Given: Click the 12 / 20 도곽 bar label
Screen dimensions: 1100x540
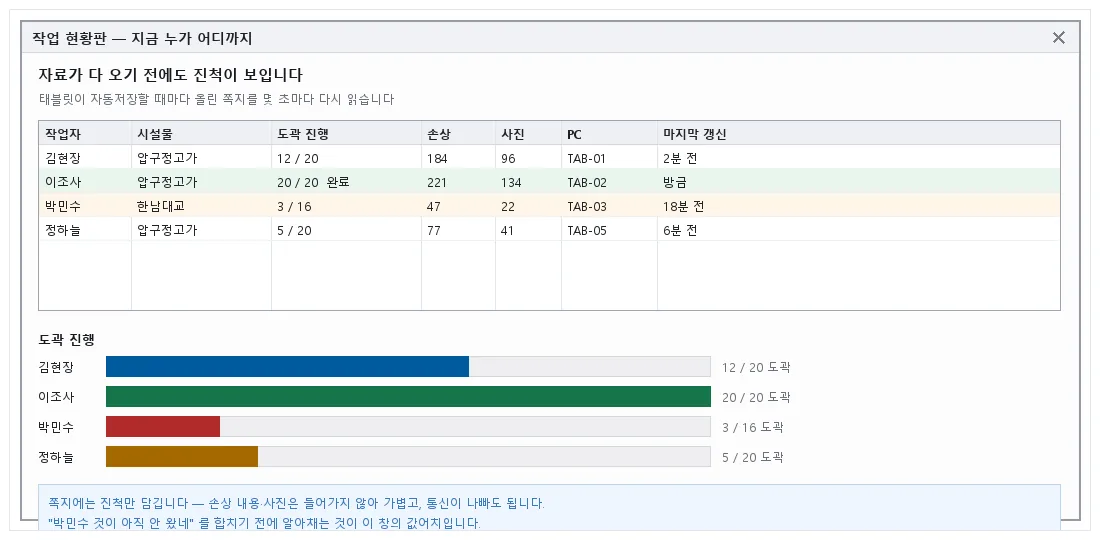Looking at the screenshot, I should pos(756,367).
